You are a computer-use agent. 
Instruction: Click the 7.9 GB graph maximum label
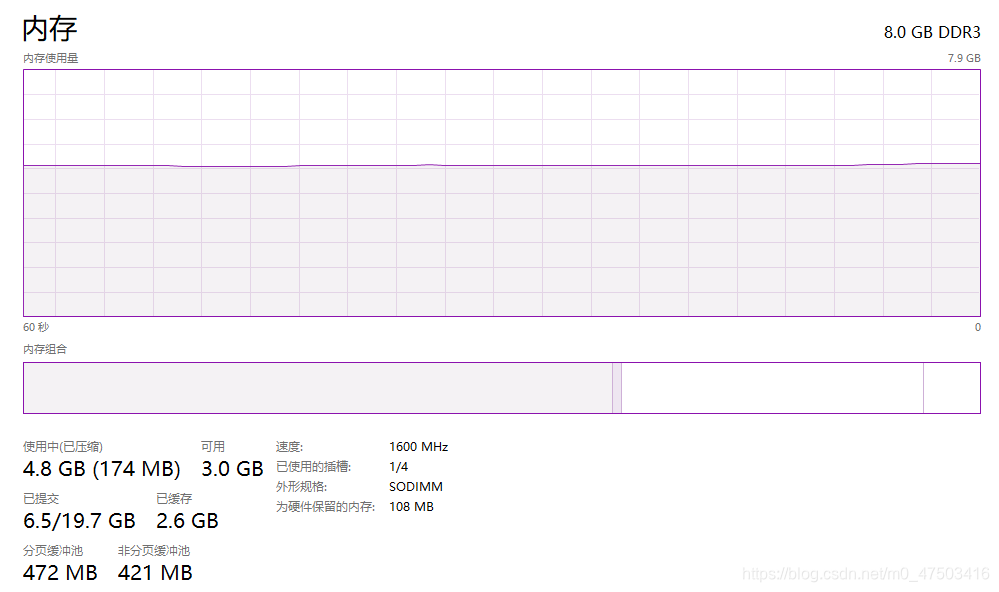(963, 58)
